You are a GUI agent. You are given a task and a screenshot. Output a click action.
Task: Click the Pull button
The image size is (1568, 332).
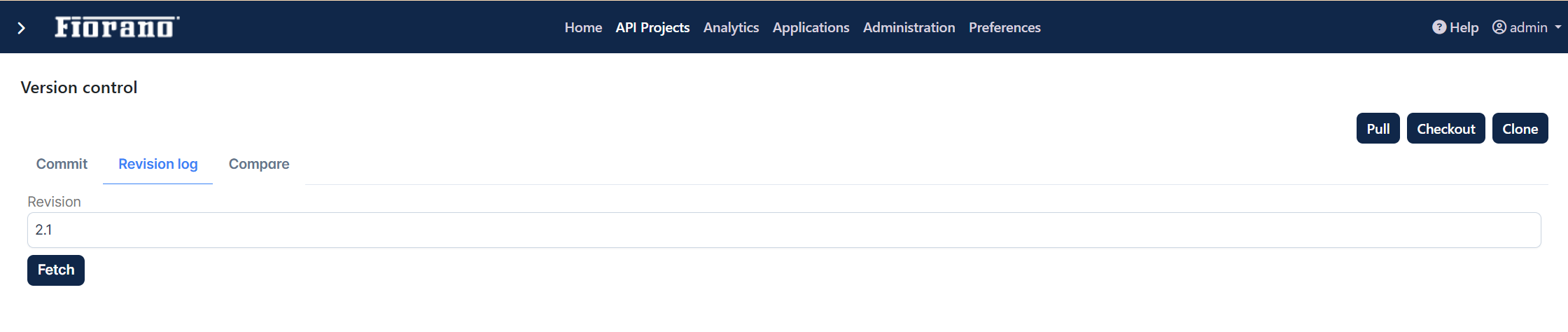tap(1378, 128)
